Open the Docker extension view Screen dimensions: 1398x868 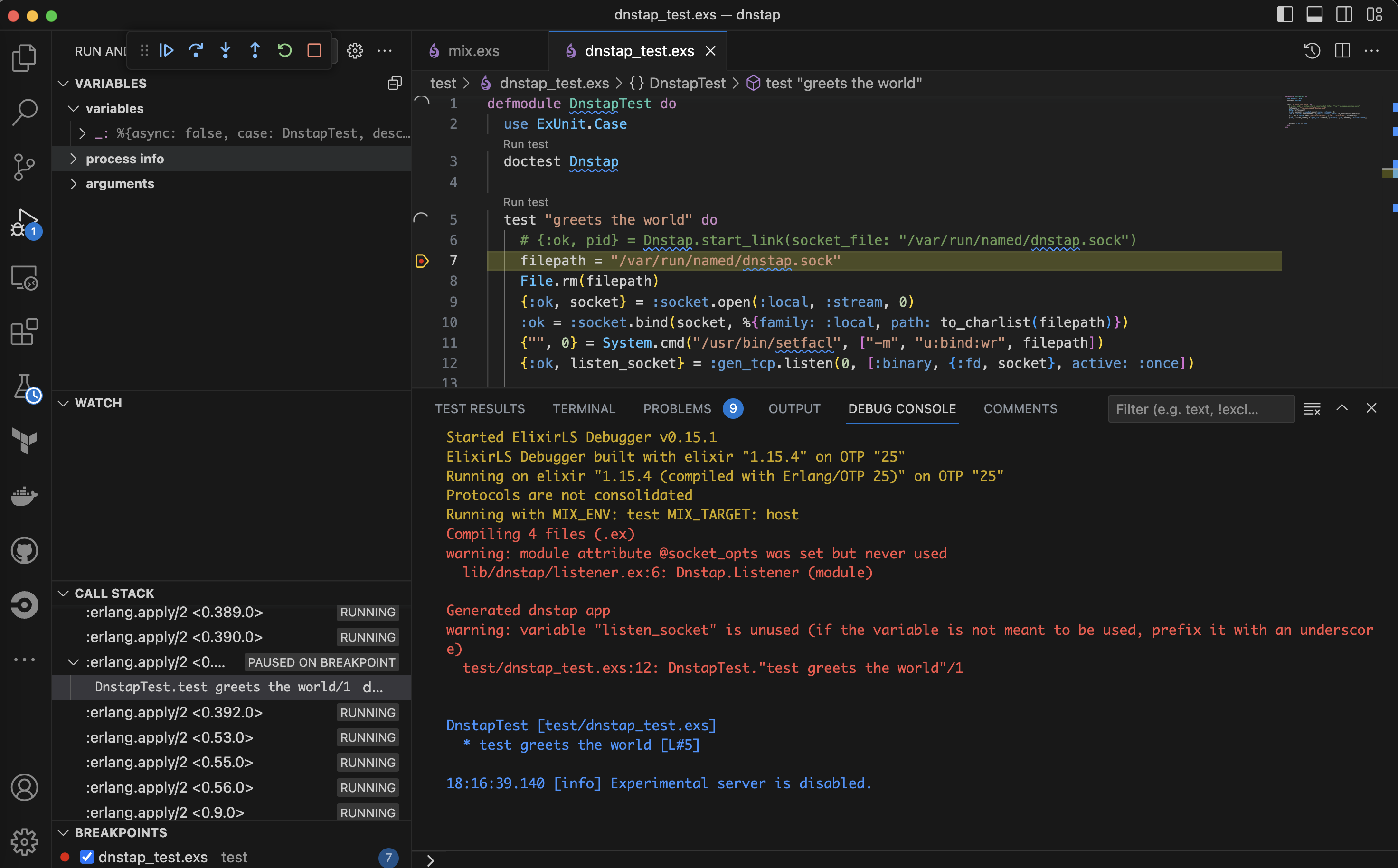[24, 497]
